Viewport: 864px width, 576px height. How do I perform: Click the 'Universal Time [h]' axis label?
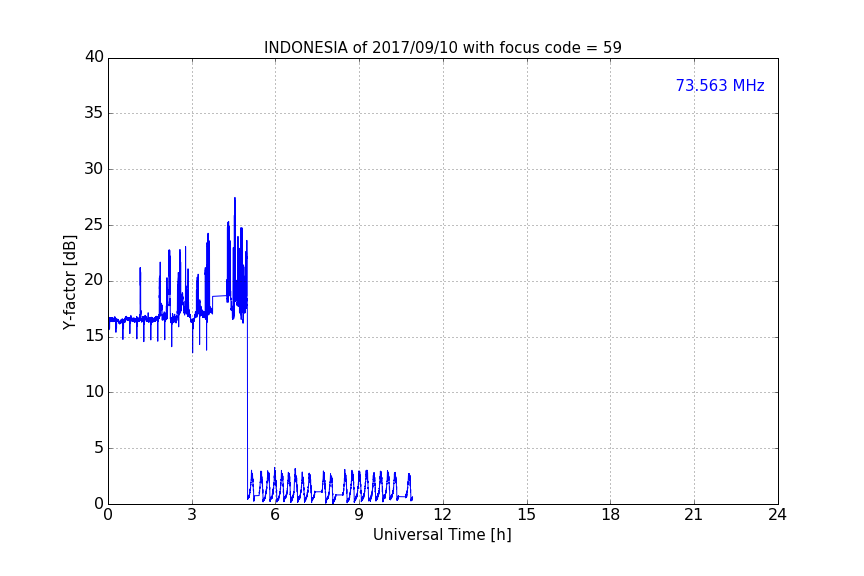coord(442,535)
